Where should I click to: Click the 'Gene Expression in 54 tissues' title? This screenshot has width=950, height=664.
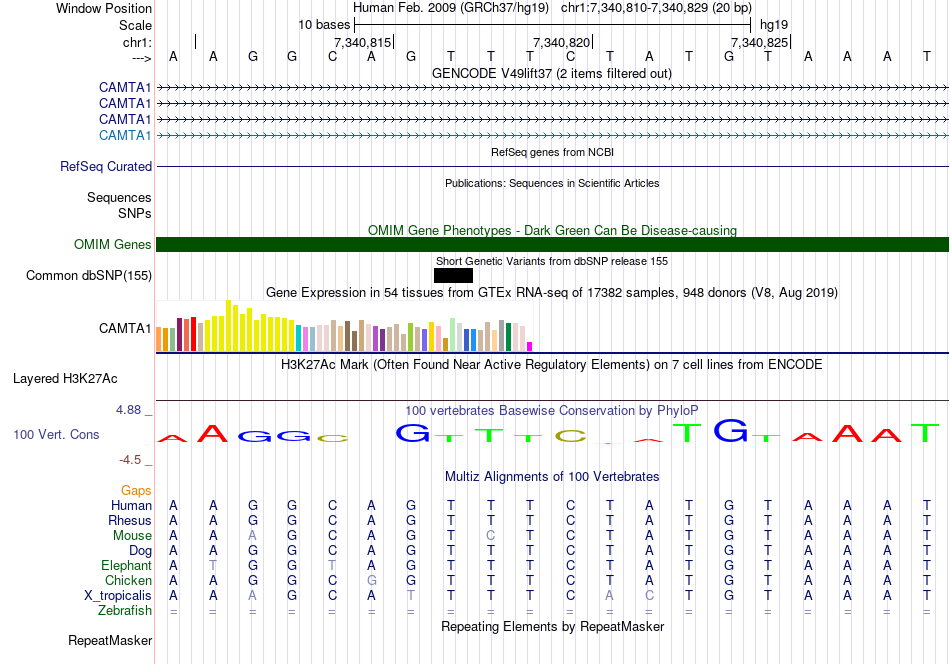552,293
